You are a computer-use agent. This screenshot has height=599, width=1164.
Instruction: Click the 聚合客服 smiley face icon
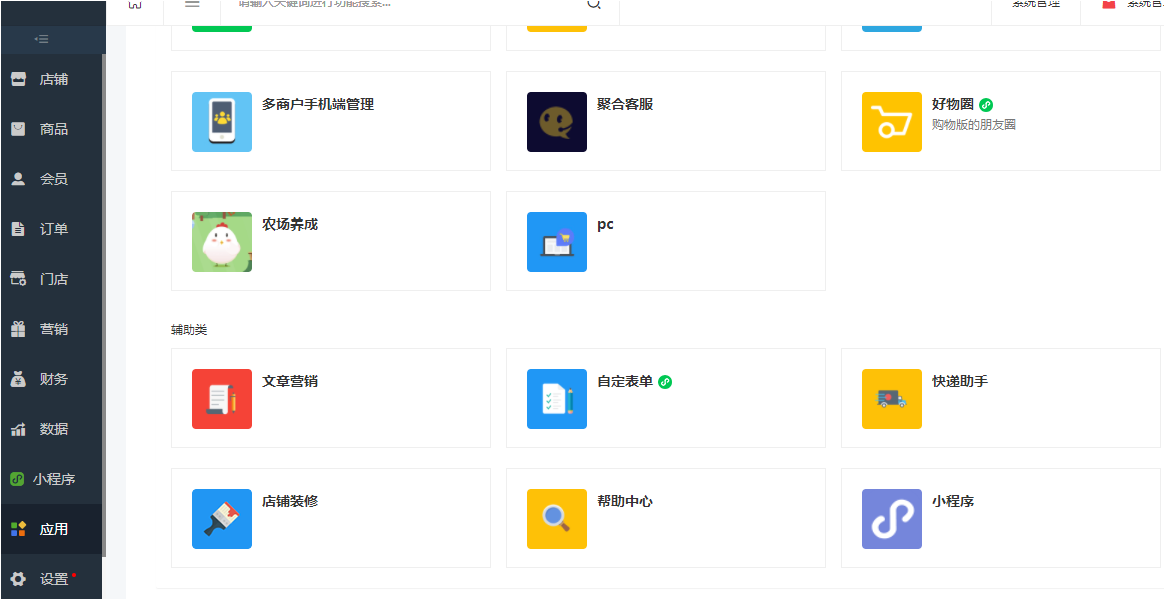[556, 122]
